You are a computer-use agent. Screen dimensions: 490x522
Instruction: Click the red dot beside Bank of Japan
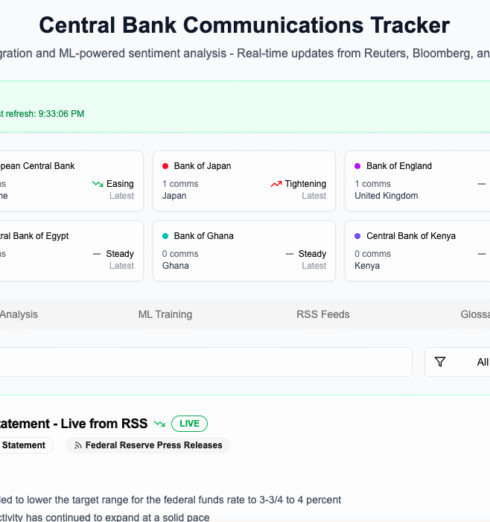coord(165,166)
